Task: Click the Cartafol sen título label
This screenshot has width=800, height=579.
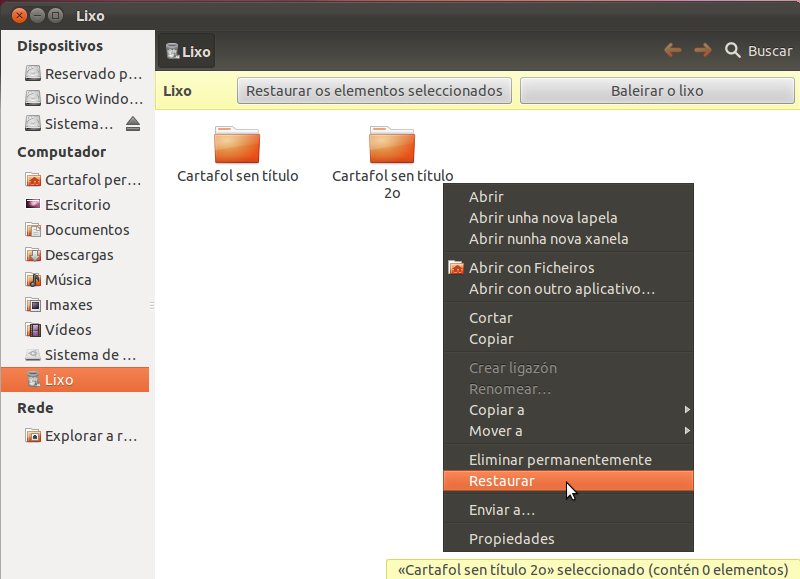Action: [x=238, y=175]
